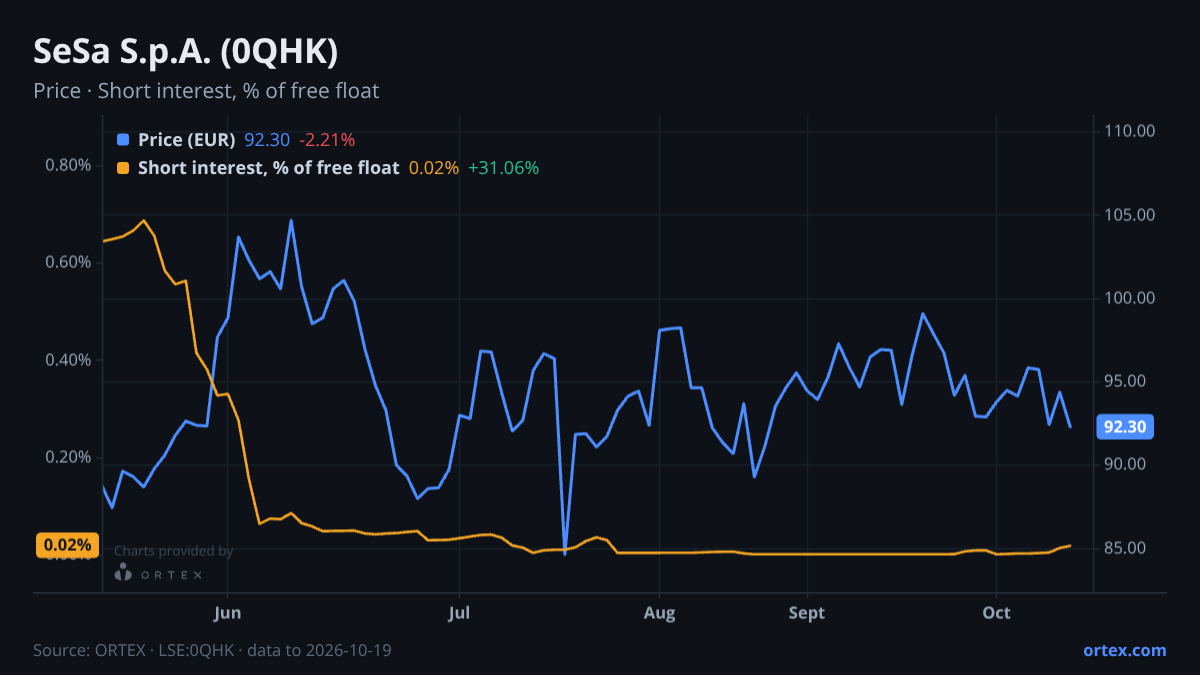Click the Sept x-axis label
Viewport: 1200px width, 675px height.
[x=807, y=613]
